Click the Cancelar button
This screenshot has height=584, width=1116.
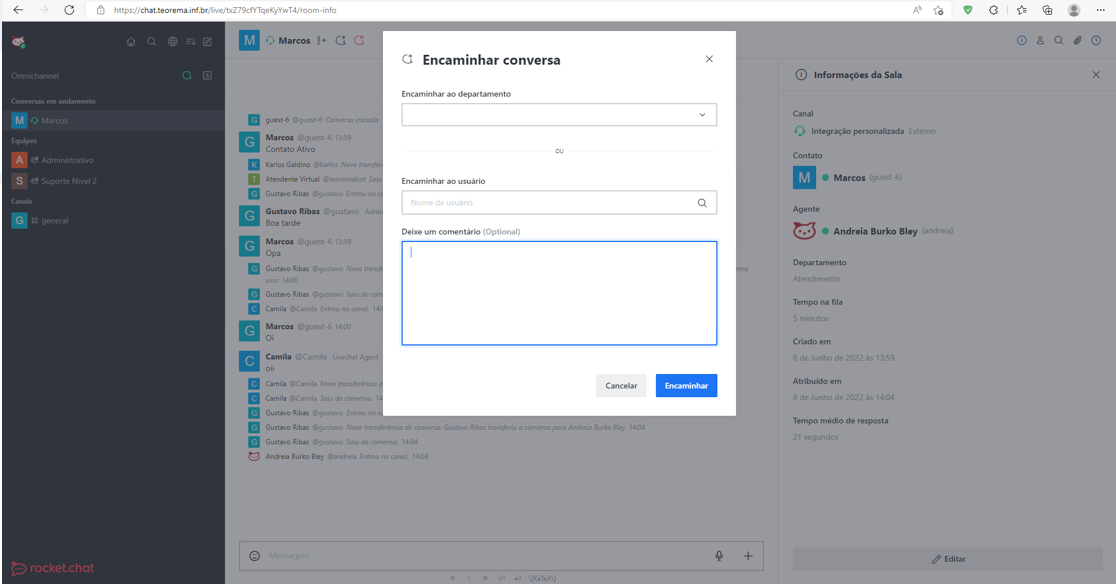coord(621,386)
